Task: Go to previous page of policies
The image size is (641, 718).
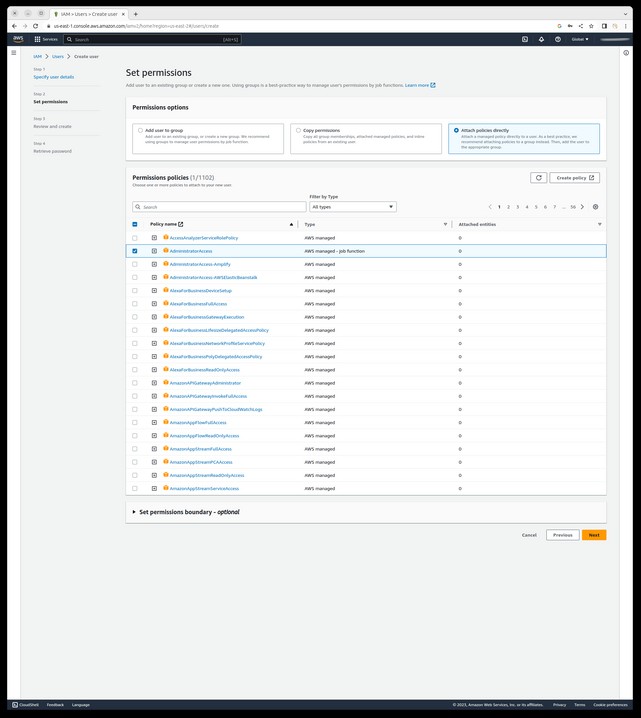Action: point(490,207)
